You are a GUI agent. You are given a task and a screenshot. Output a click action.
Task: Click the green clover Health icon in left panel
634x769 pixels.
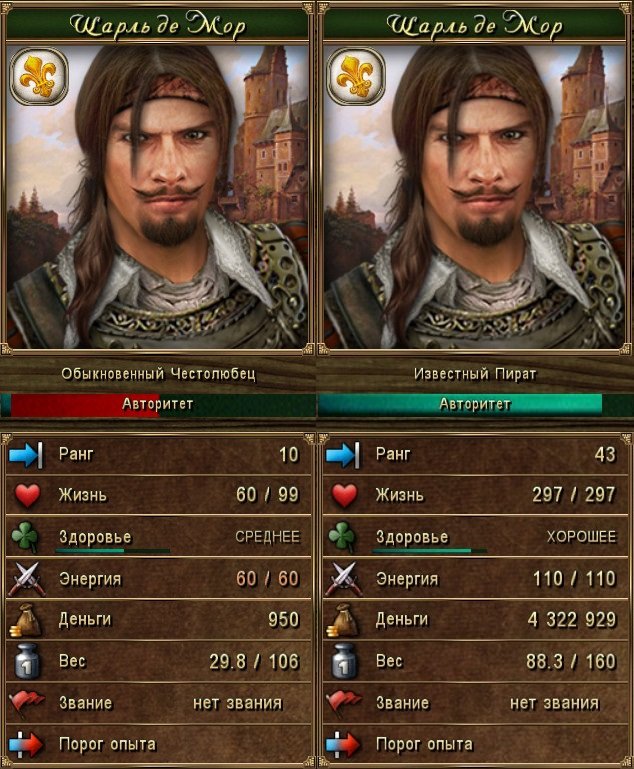25,537
